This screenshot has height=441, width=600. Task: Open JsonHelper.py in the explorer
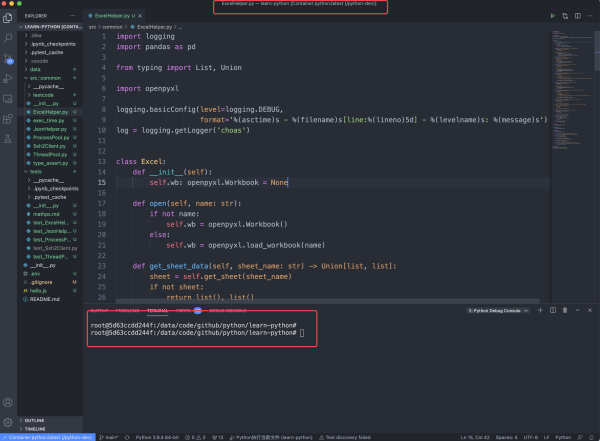50,129
